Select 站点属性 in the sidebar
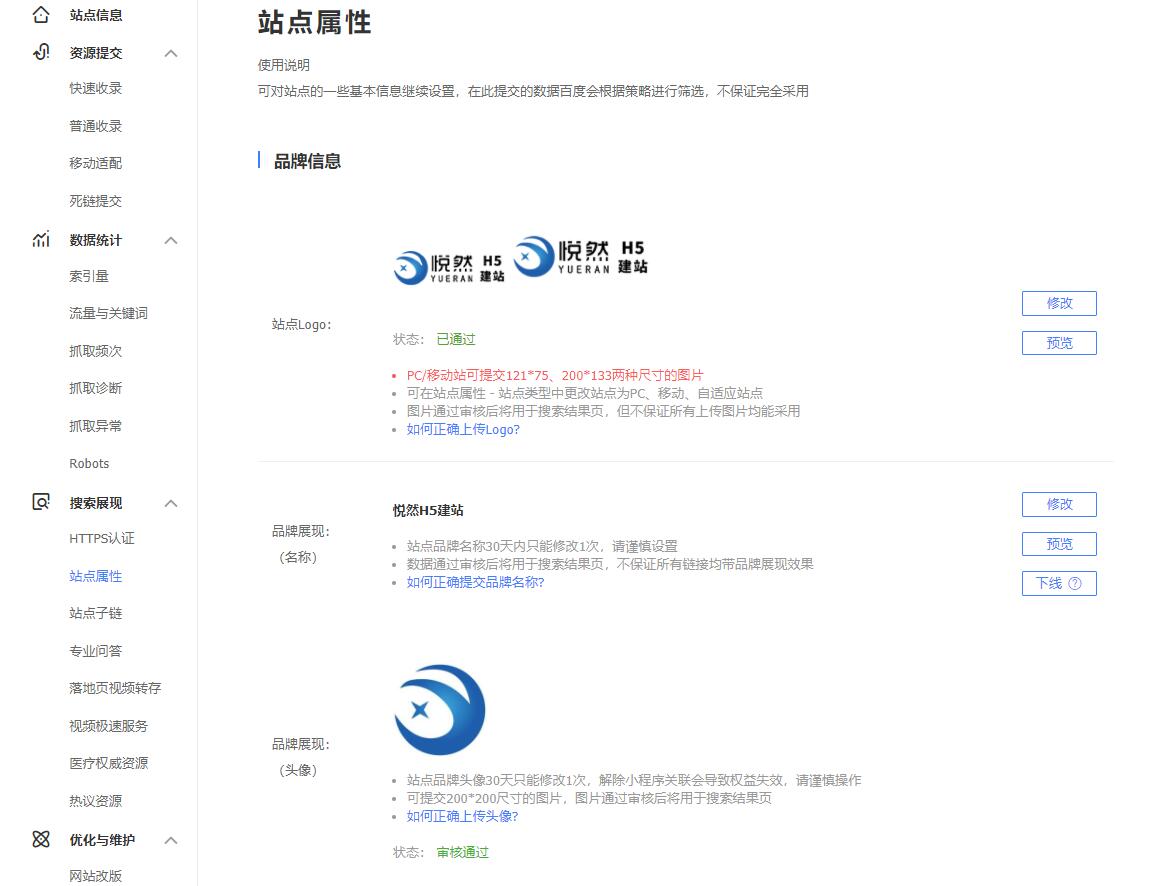1169x886 pixels. 95,576
